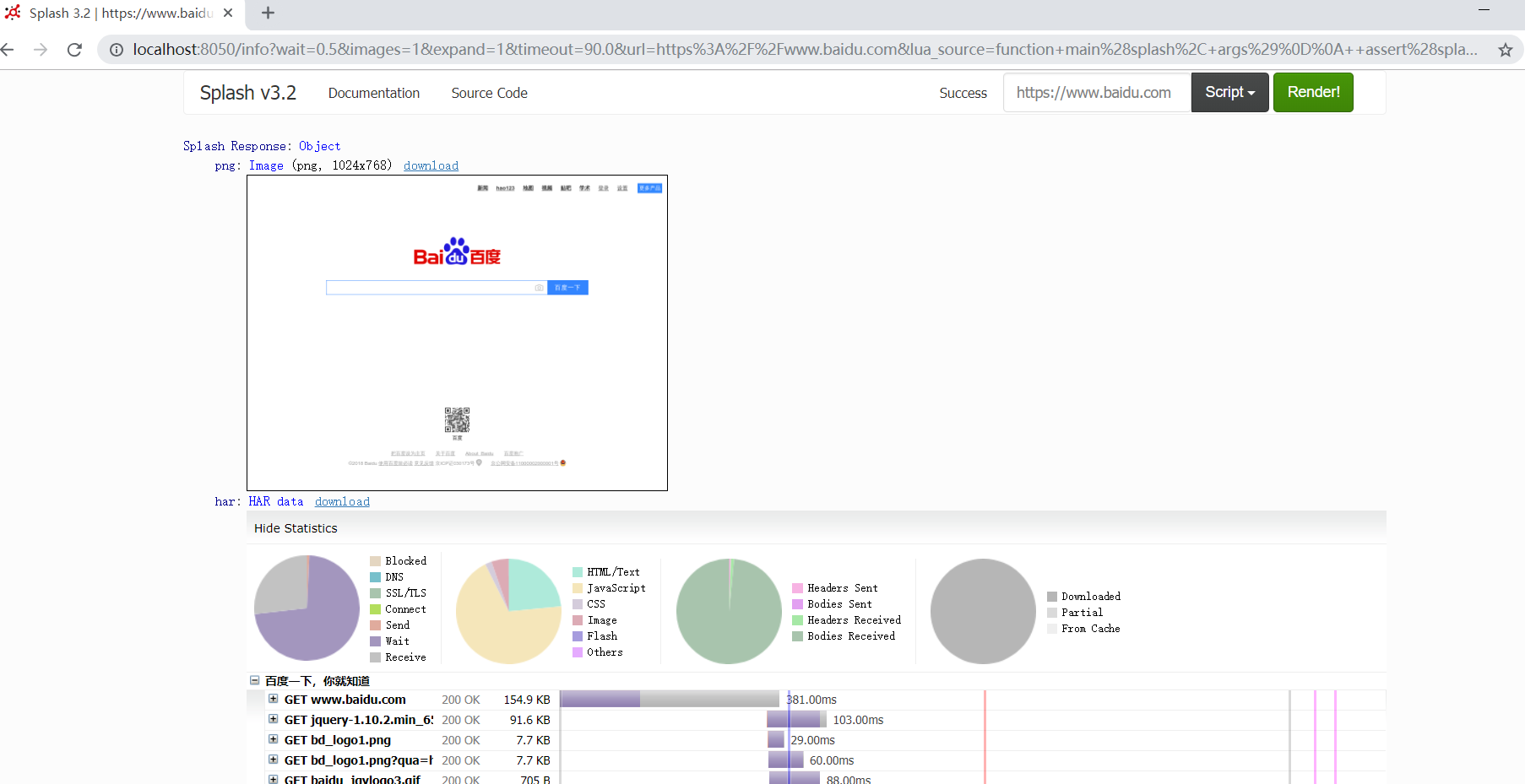Click the green Render! button
Screen dimensions: 1525x784
coord(1313,92)
